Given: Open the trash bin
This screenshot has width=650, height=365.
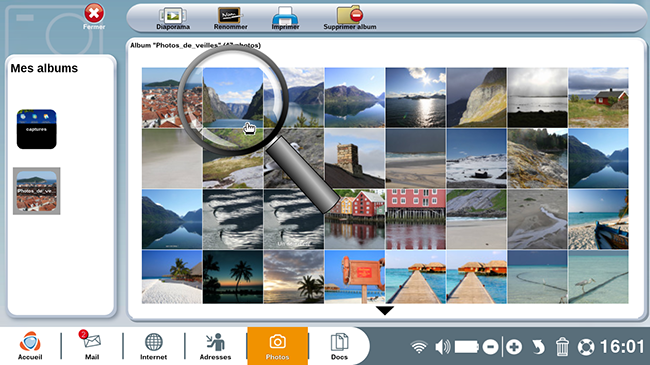Looking at the screenshot, I should pos(562,347).
